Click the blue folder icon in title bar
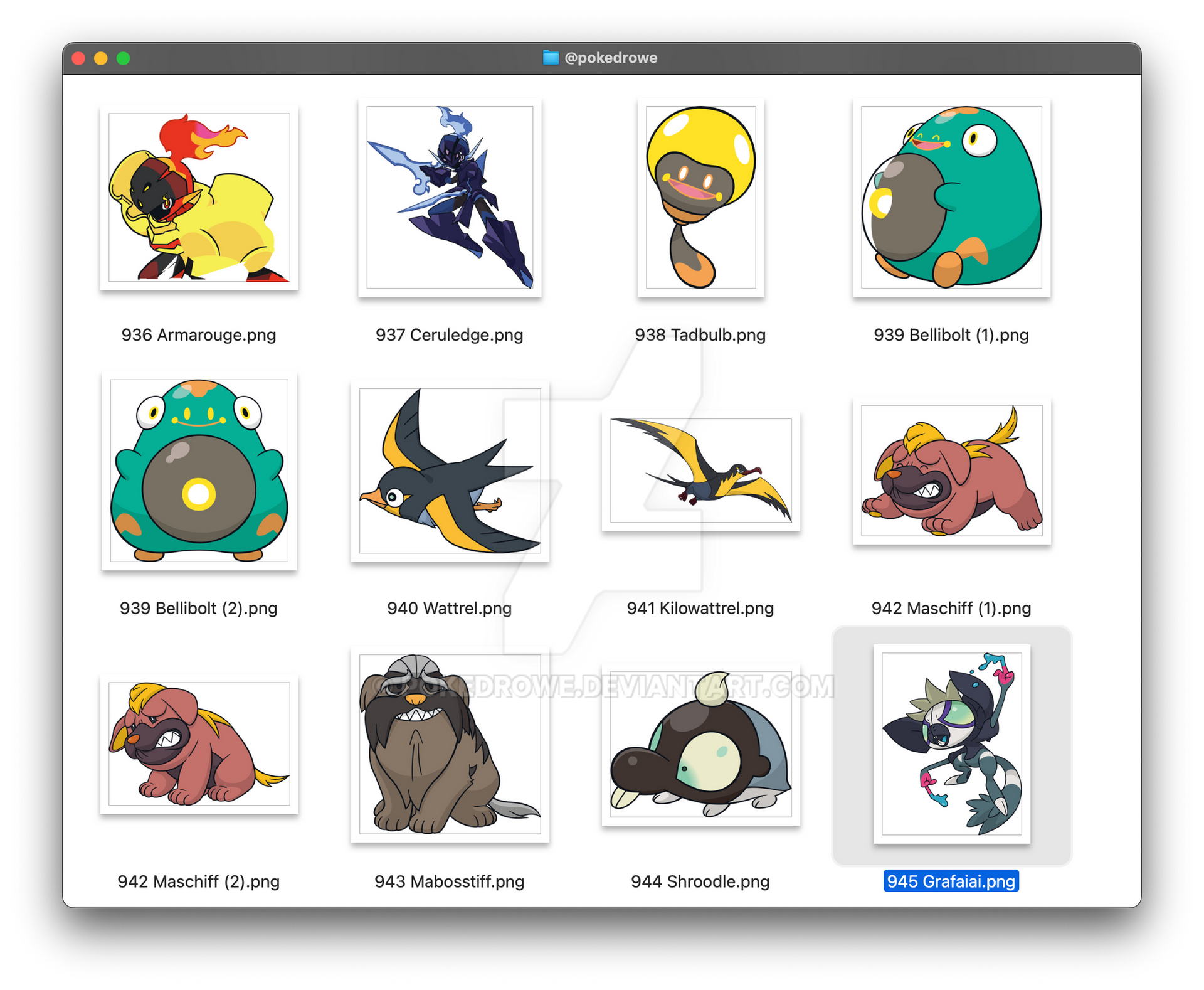1204x990 pixels. coord(551,58)
